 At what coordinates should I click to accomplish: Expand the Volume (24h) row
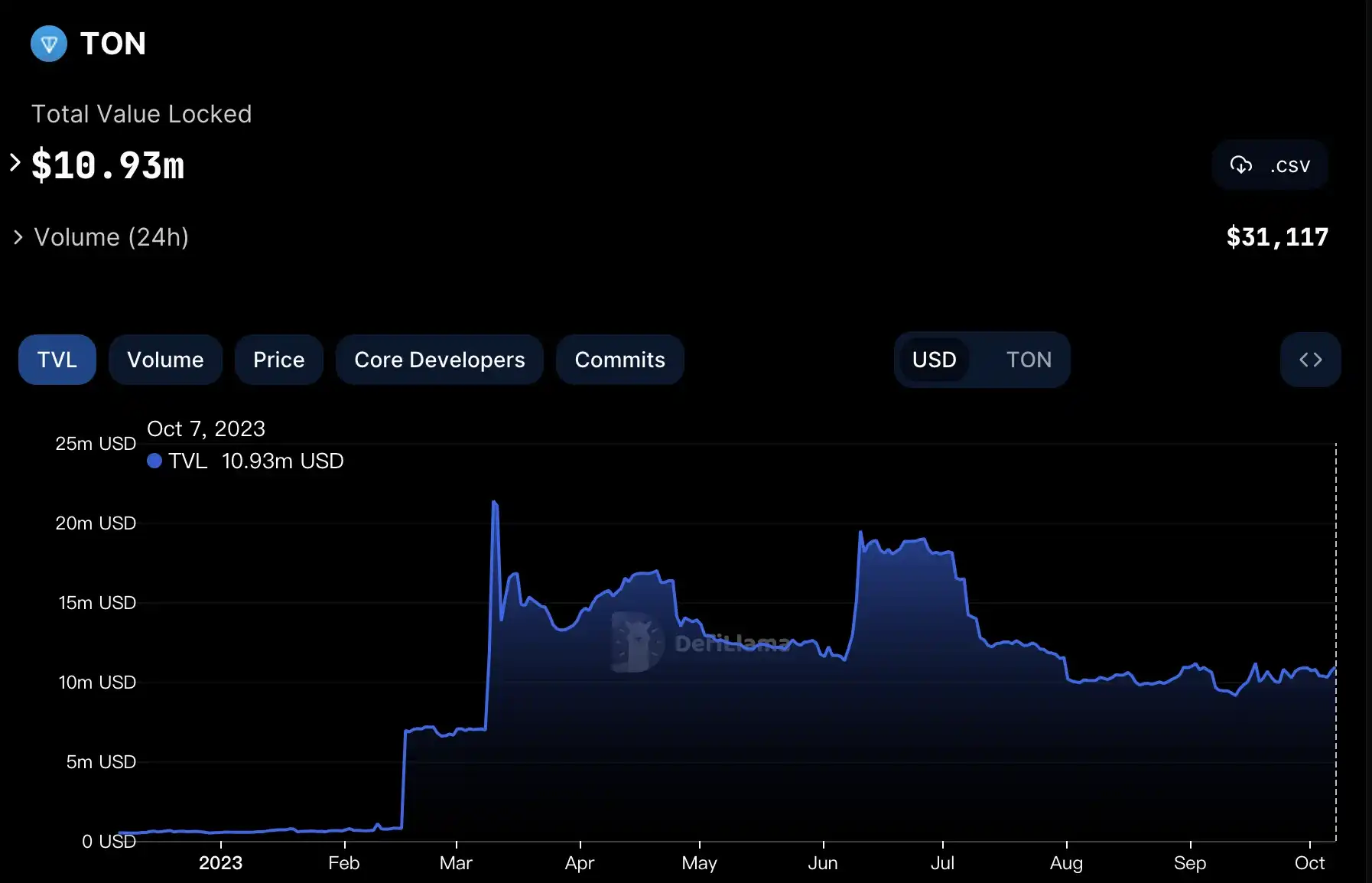click(18, 237)
